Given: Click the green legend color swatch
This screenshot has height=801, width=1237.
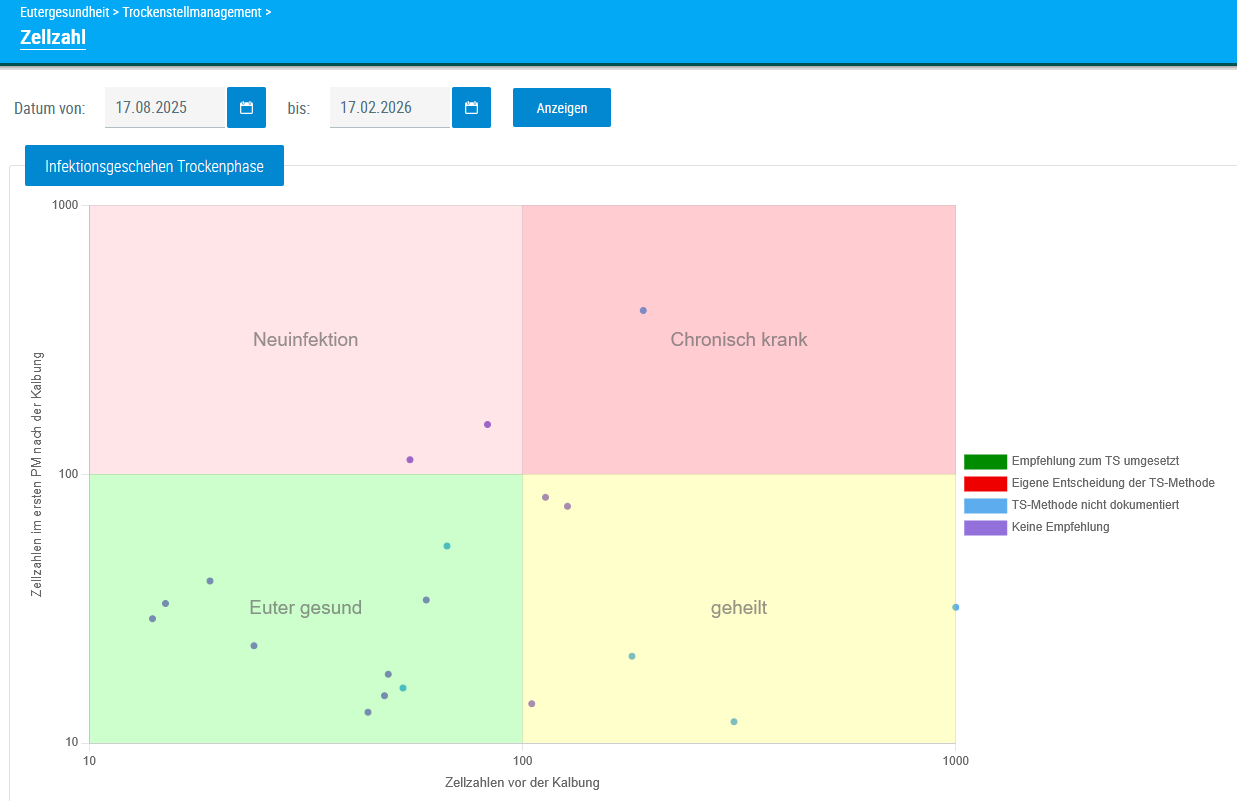Looking at the screenshot, I should (x=985, y=462).
